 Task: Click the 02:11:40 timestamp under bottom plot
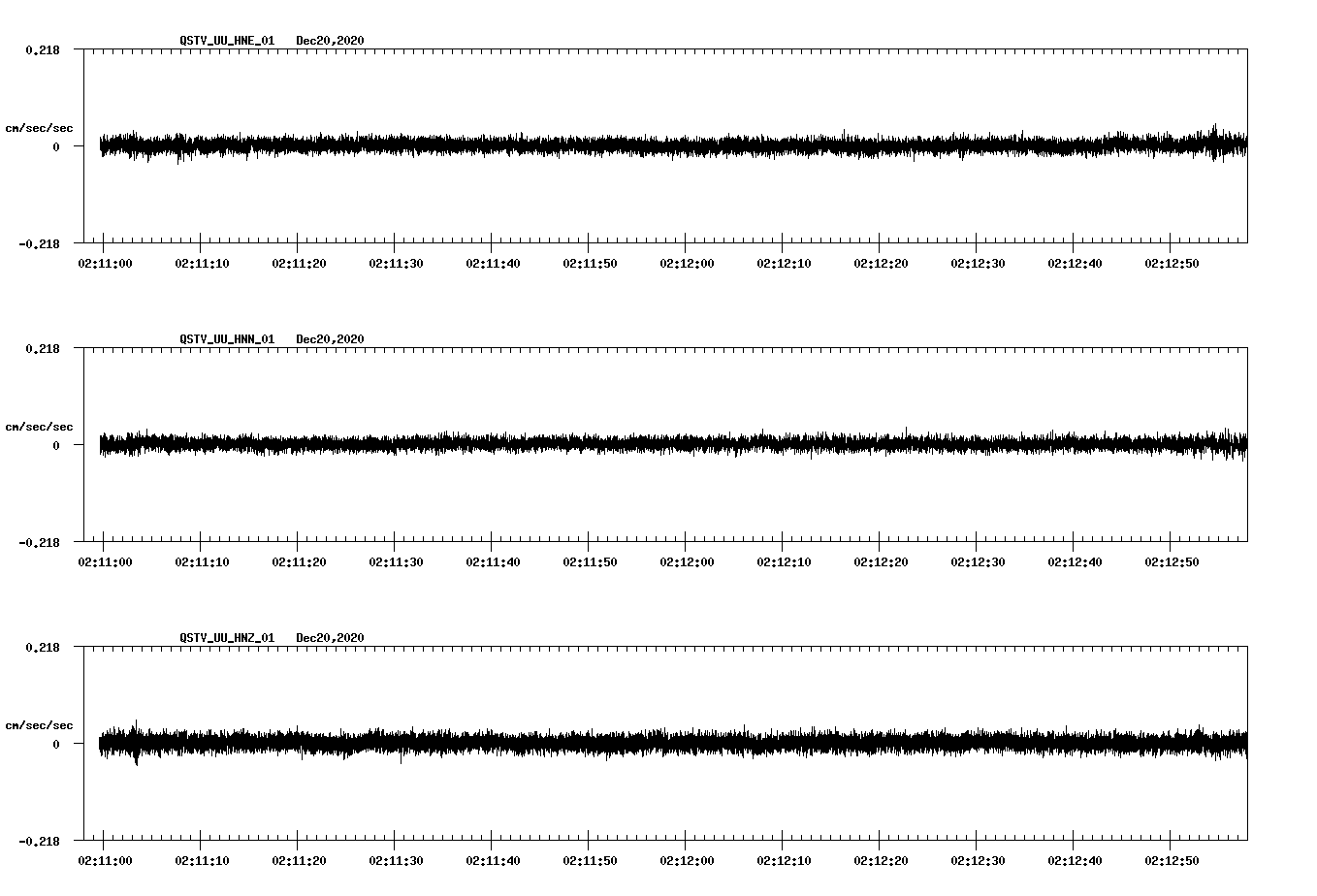(495, 858)
